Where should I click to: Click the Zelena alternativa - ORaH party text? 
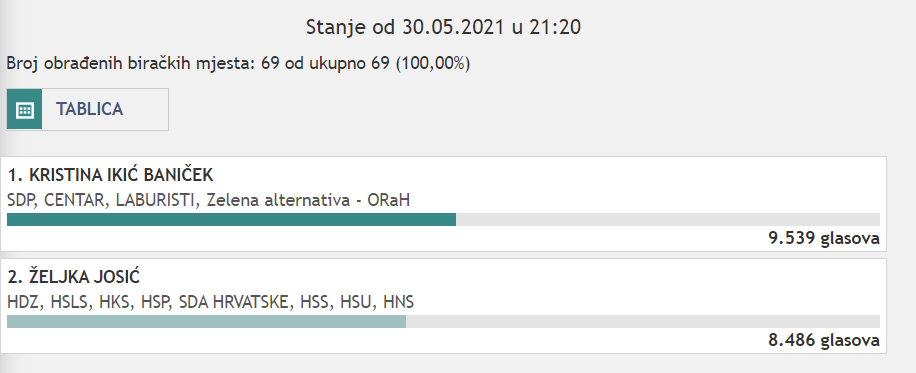[x=308, y=201]
